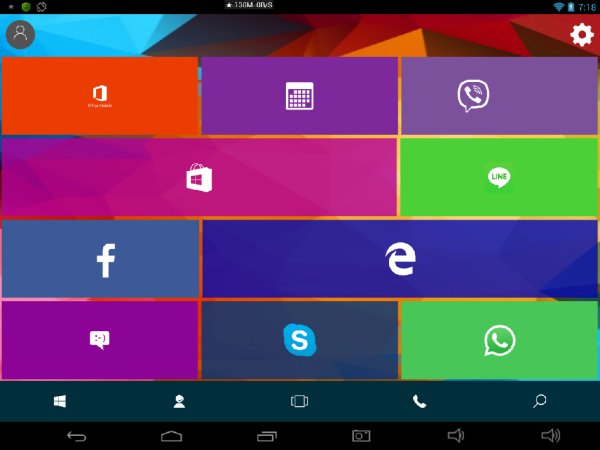Screen dimensions: 600x450
Task: Open the Windows Store tile
Action: 199,177
